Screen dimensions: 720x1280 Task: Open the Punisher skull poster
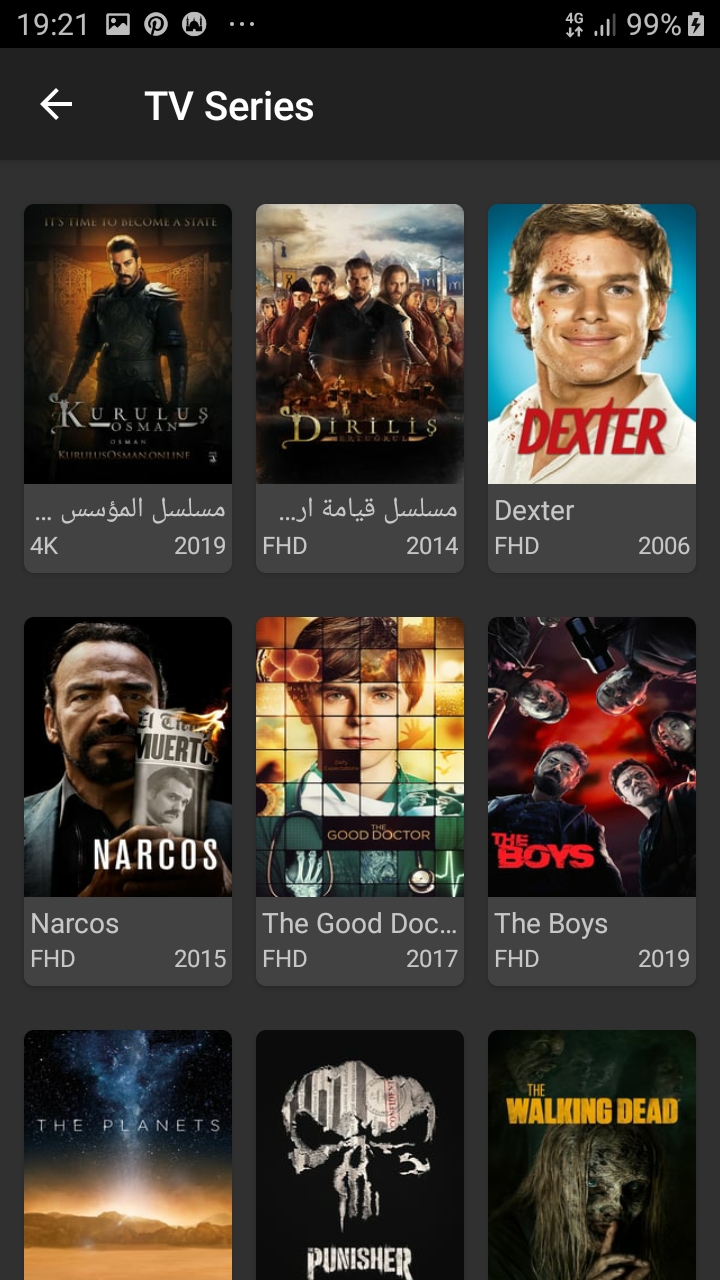(x=360, y=1155)
